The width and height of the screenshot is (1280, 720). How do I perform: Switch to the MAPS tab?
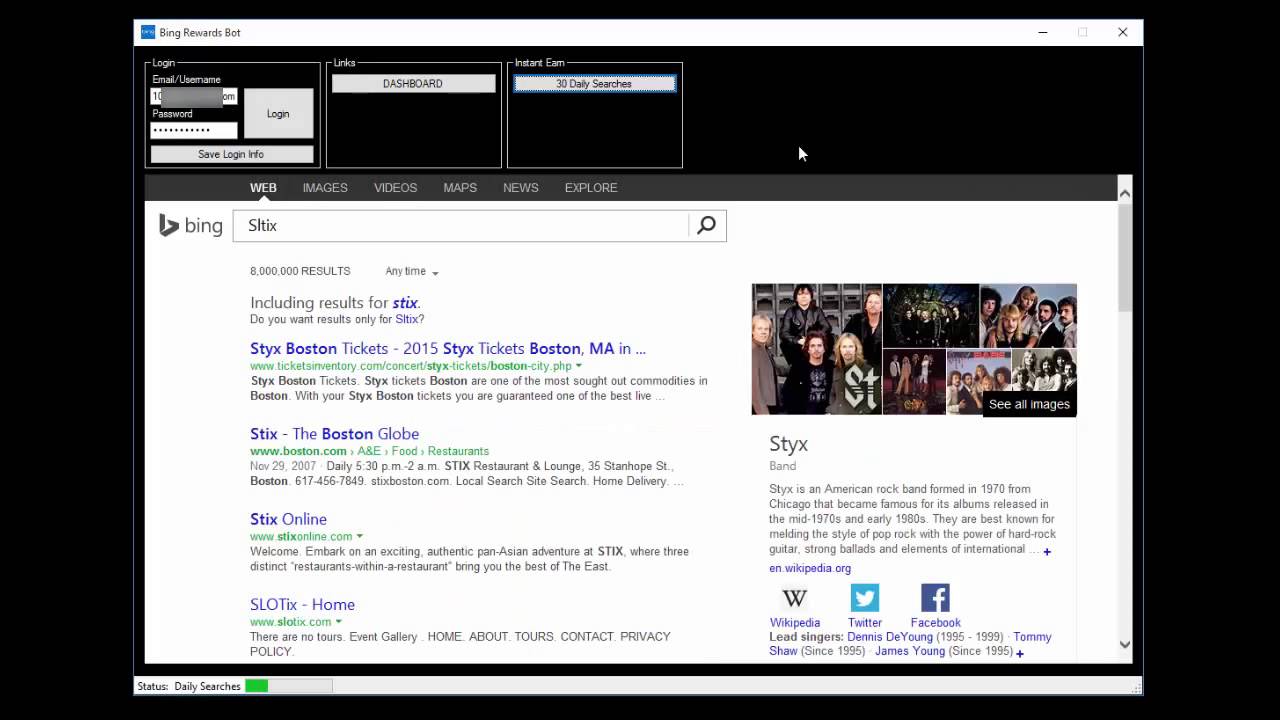(x=460, y=188)
